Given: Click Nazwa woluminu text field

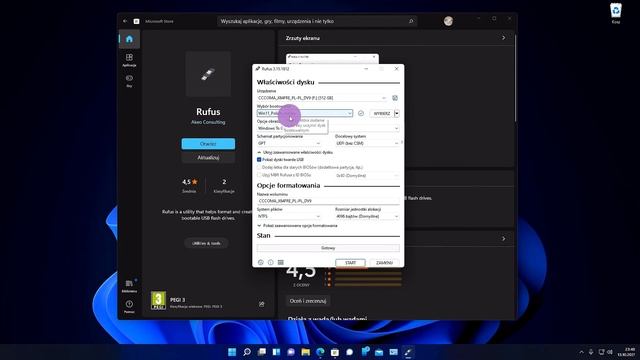Looking at the screenshot, I should (328, 201).
